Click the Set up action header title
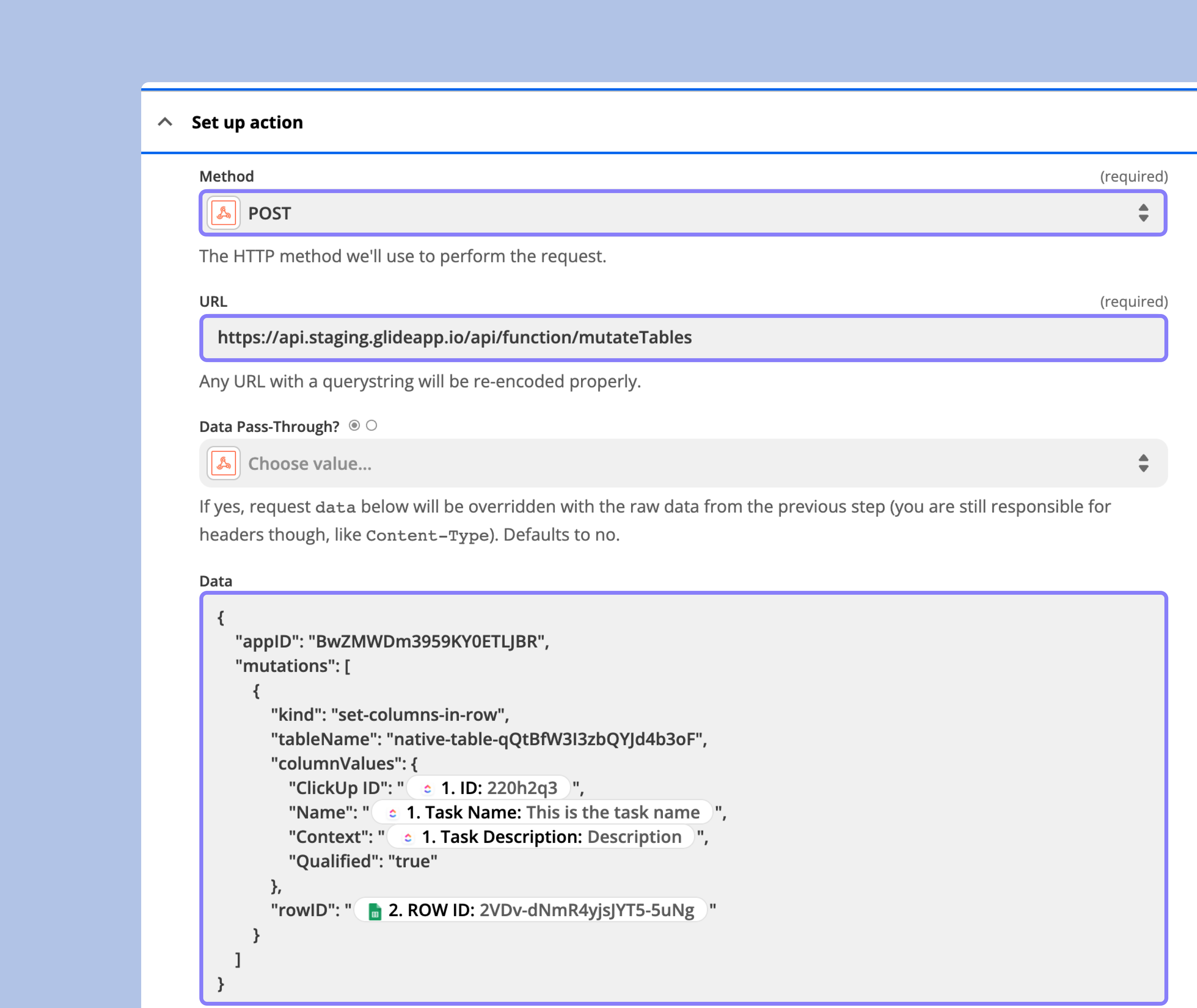1197x1008 pixels. pyautogui.click(x=247, y=122)
